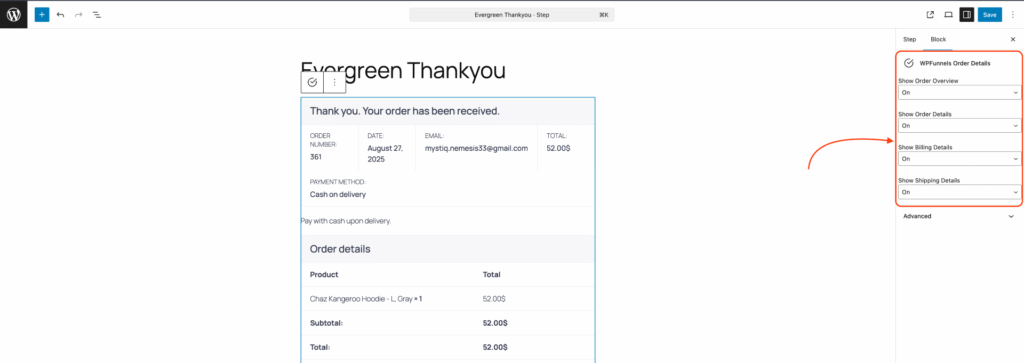Image resolution: width=1024 pixels, height=363 pixels.
Task: Click the WPFunnels Order Details checkmark icon
Action: [x=908, y=63]
